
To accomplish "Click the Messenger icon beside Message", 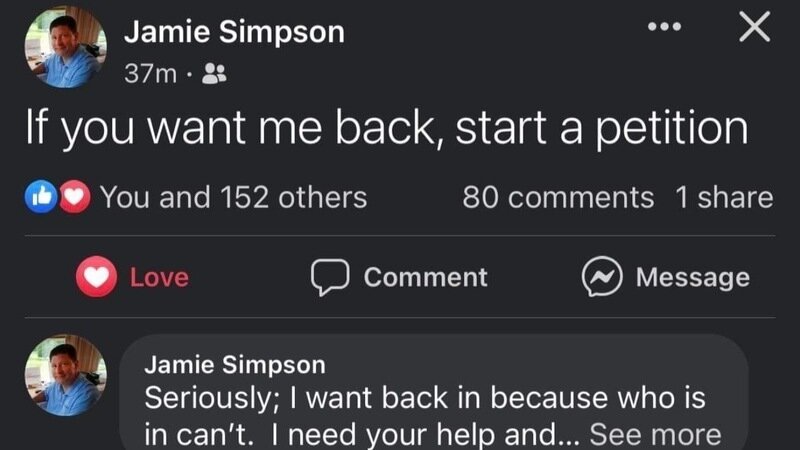I will pyautogui.click(x=601, y=277).
